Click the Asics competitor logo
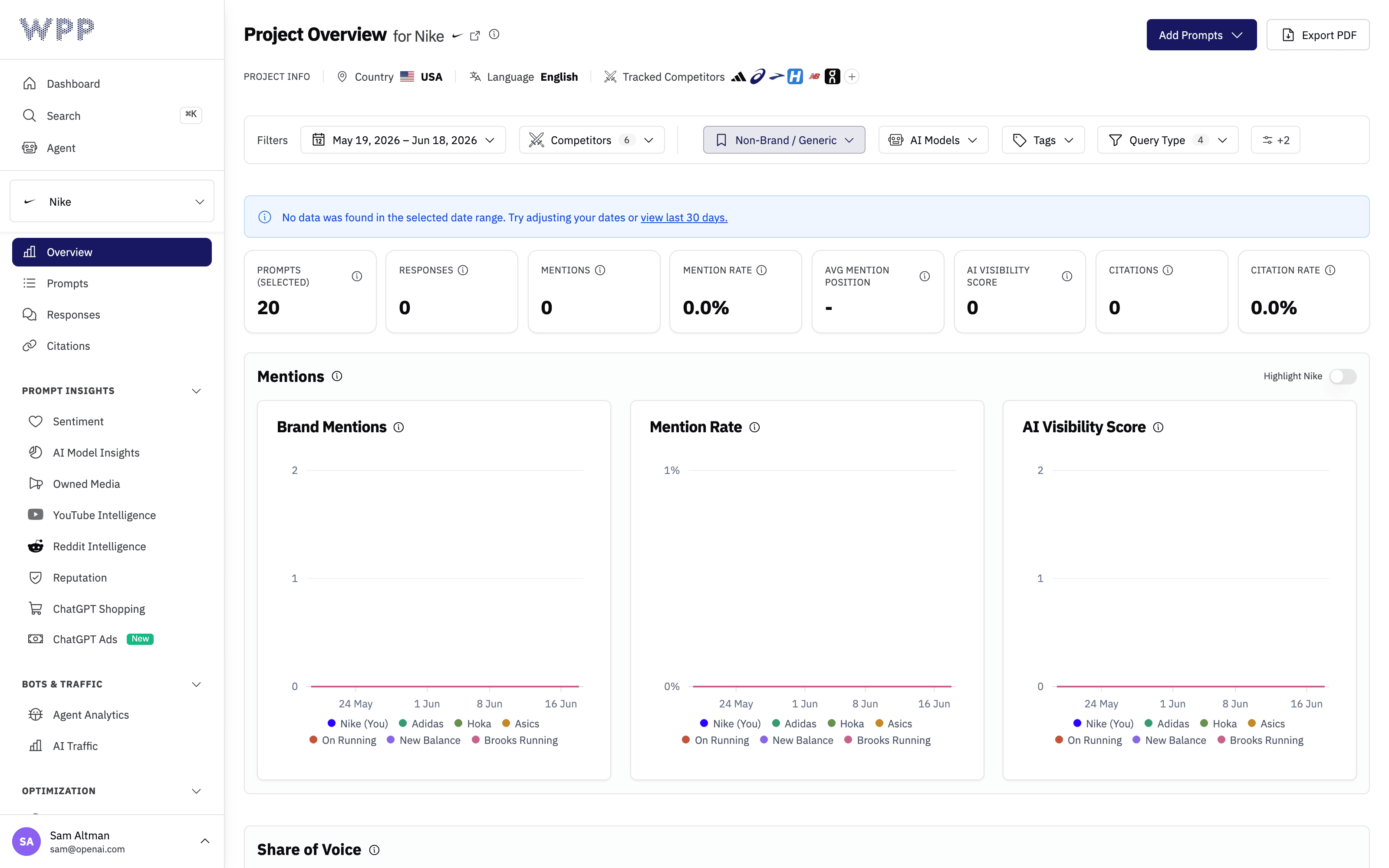Image resolution: width=1389 pixels, height=868 pixels. 757,76
